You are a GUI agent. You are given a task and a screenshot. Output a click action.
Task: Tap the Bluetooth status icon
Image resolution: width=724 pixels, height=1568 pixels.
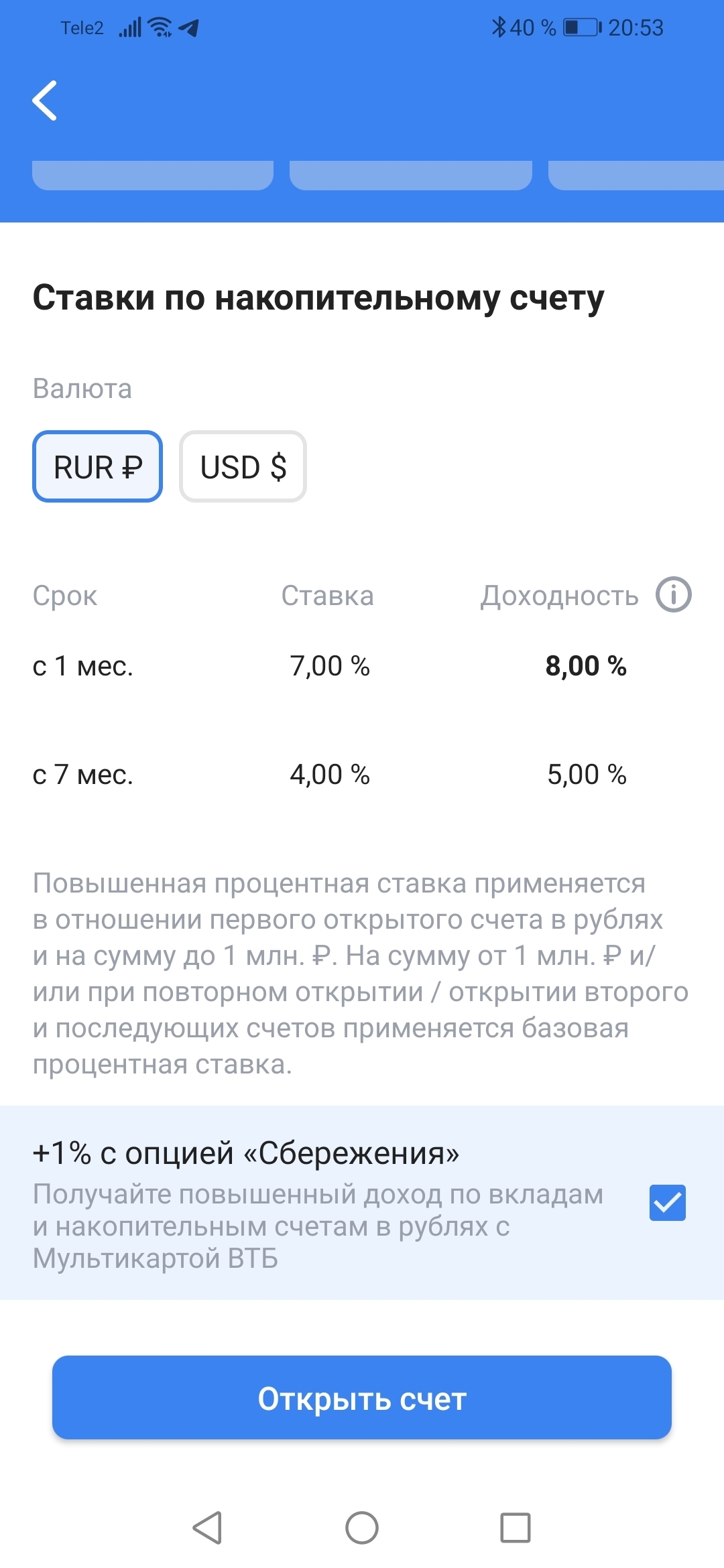[499, 27]
